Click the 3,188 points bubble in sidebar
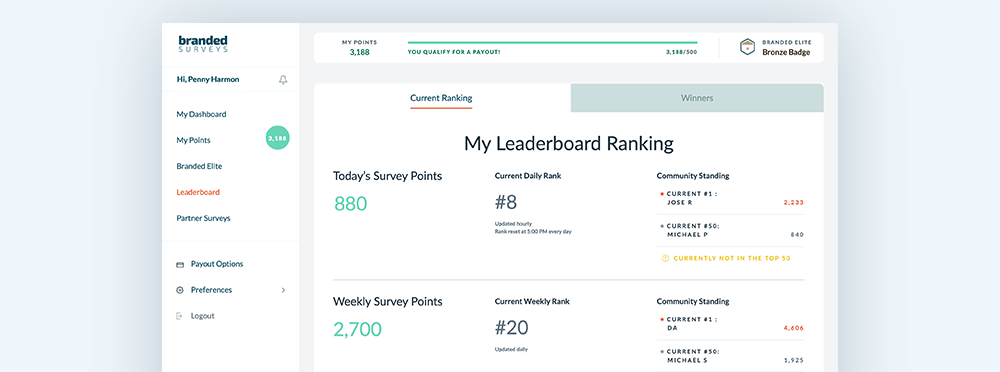Image resolution: width=1000 pixels, height=372 pixels. [277, 138]
